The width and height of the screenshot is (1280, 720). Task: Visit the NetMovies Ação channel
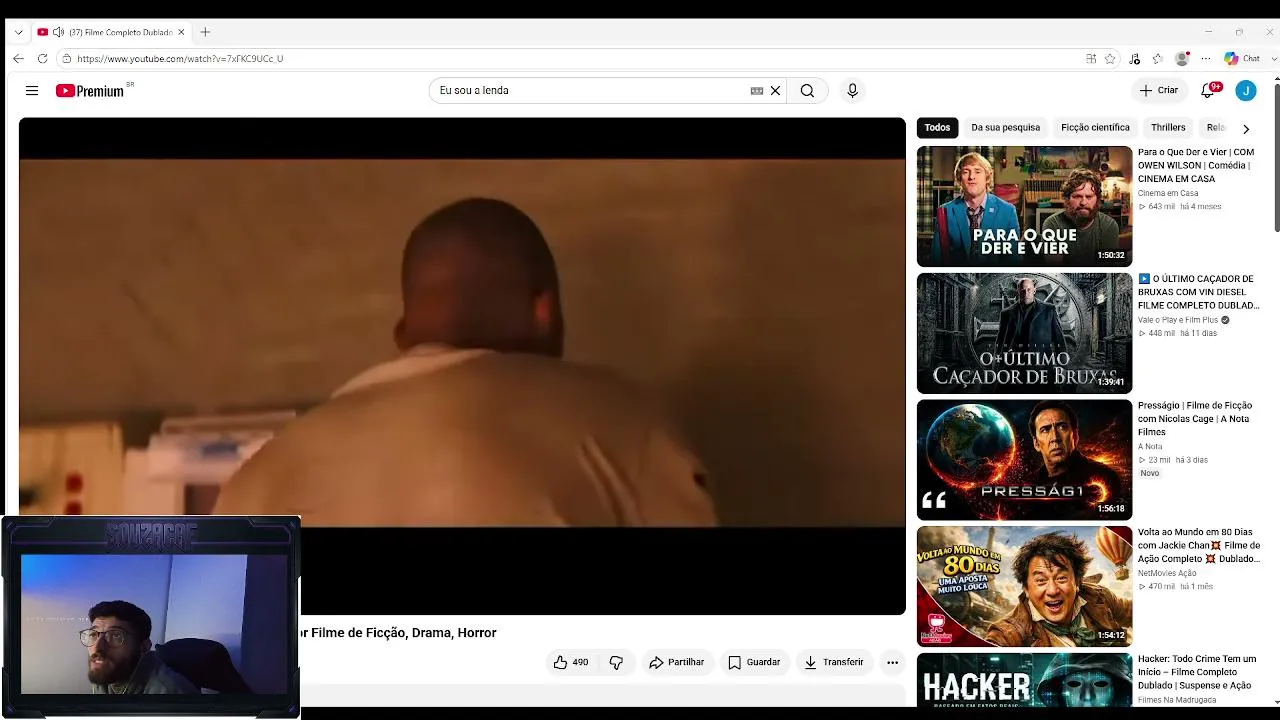[x=1167, y=573]
